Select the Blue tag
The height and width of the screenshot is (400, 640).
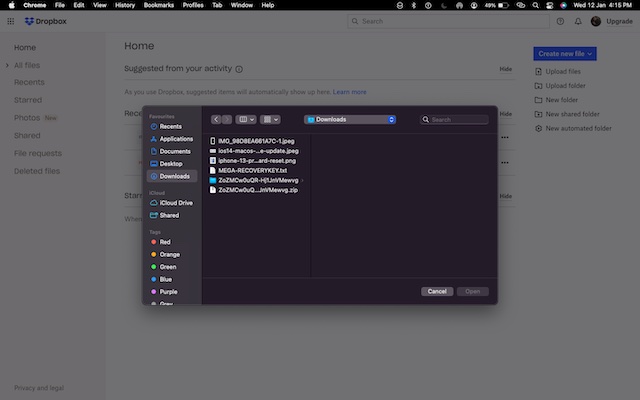[x=162, y=279]
